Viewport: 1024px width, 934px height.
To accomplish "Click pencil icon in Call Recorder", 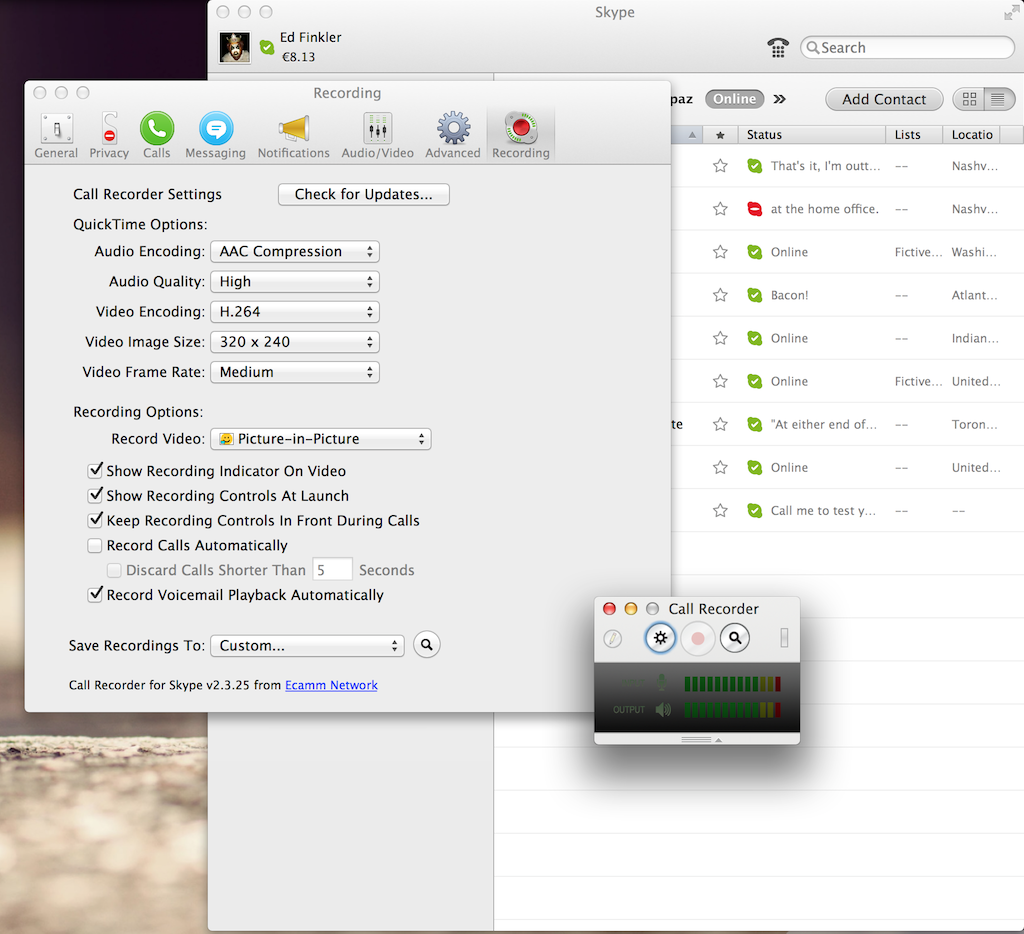I will pyautogui.click(x=613, y=638).
